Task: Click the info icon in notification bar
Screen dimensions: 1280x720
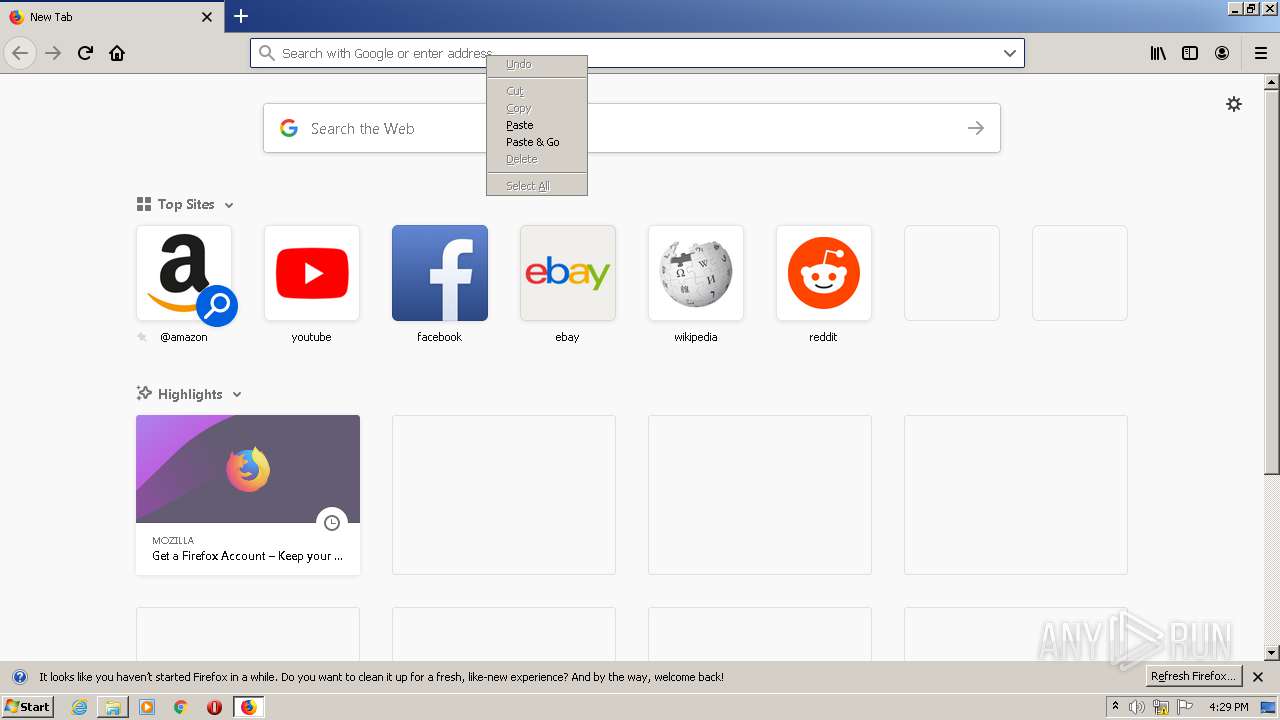Action: point(19,677)
